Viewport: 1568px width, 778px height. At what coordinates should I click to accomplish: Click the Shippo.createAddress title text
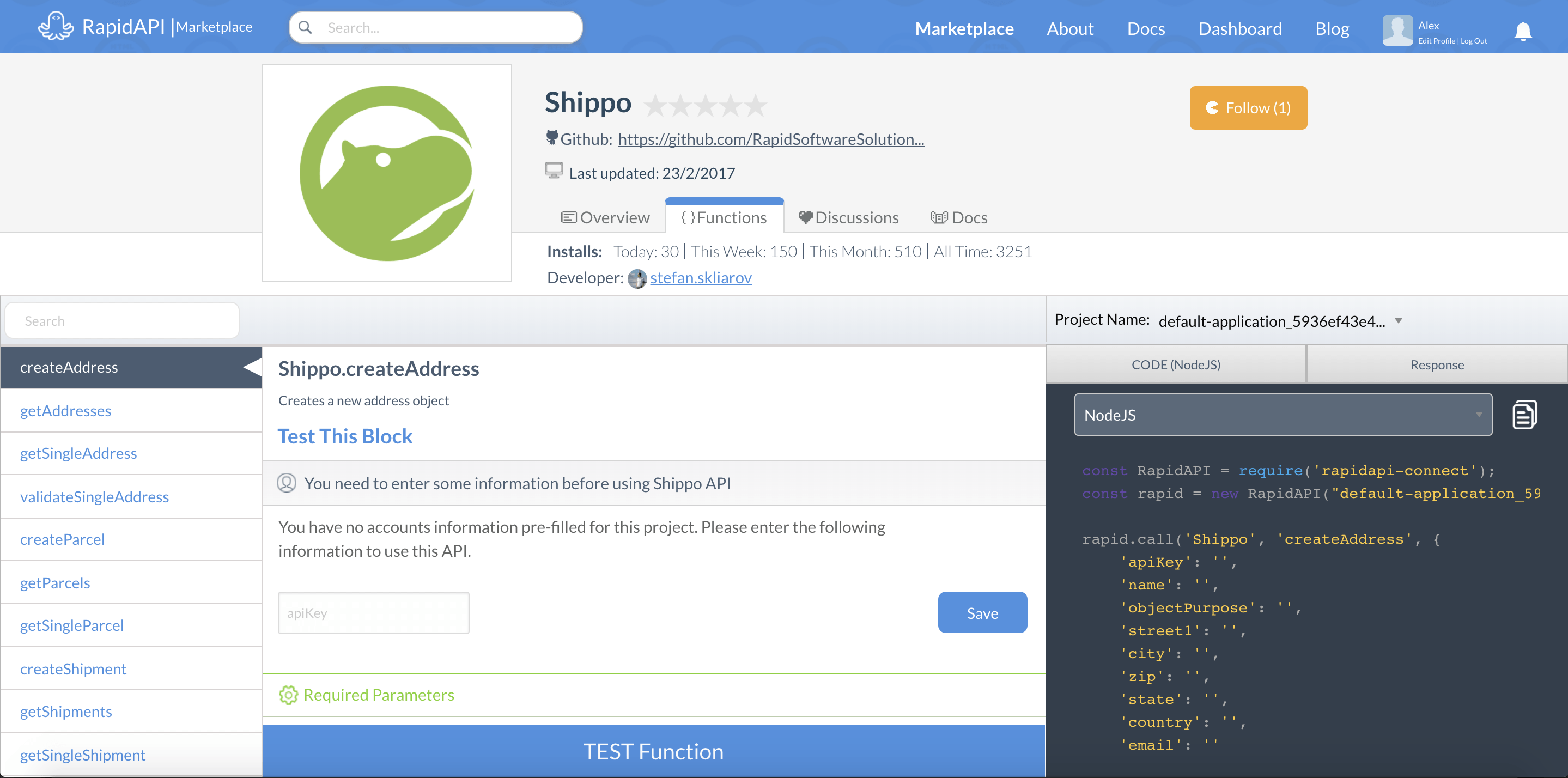(379, 368)
